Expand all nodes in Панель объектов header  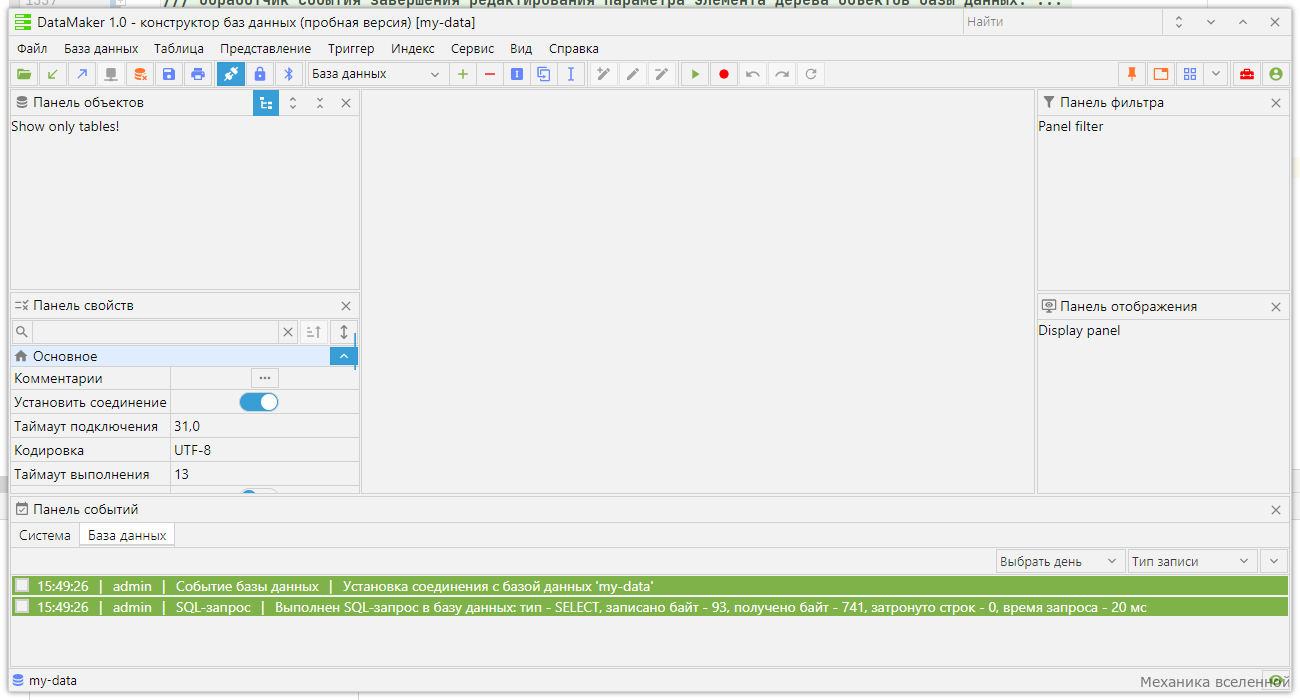[293, 103]
